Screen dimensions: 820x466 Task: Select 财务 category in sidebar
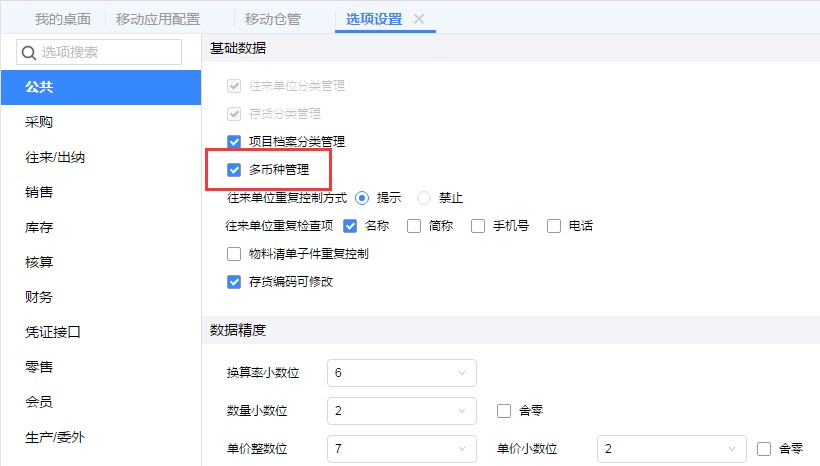point(40,297)
